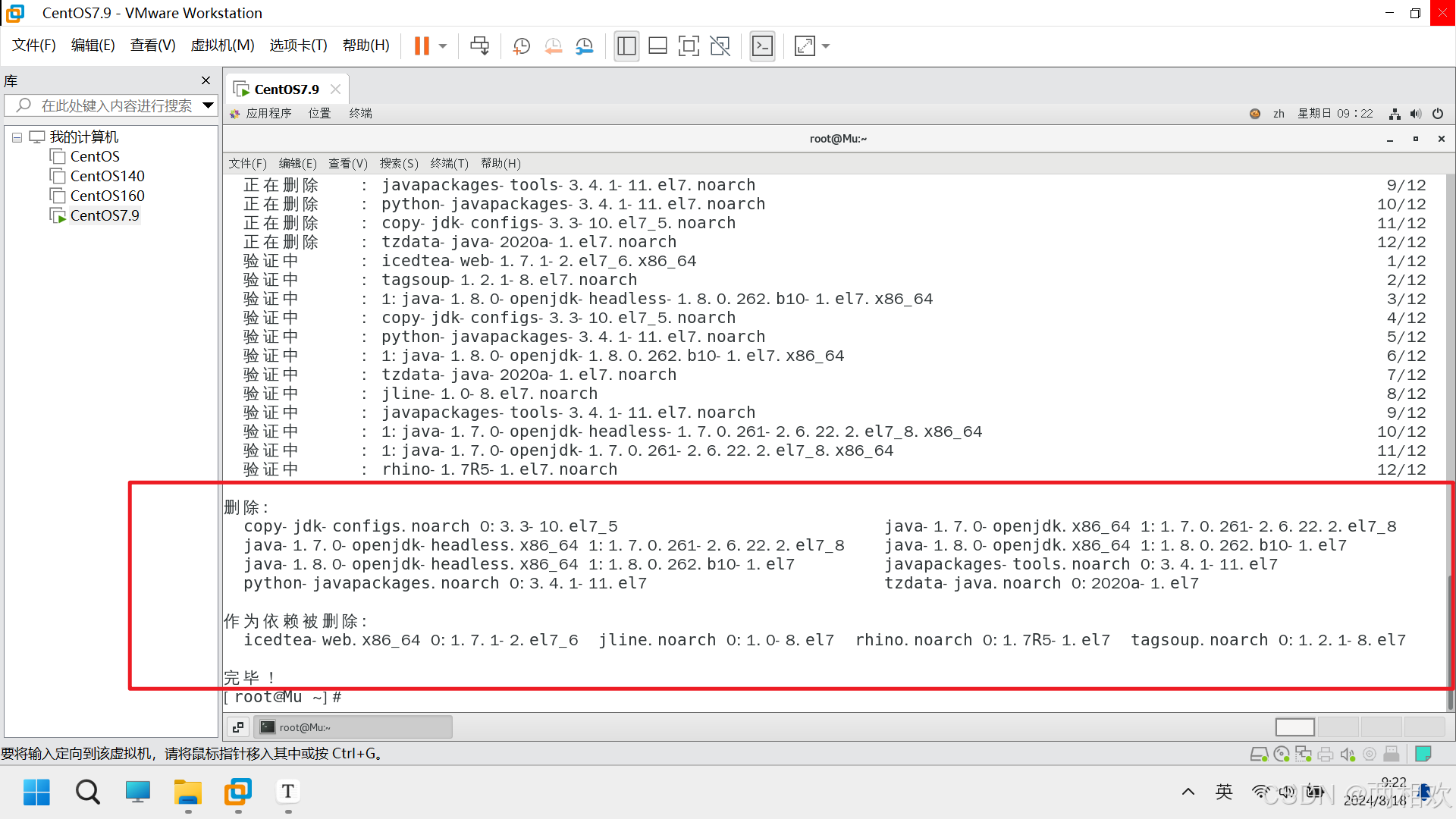Open the power options dropdown arrow
This screenshot has height=819, width=1456.
pyautogui.click(x=444, y=46)
